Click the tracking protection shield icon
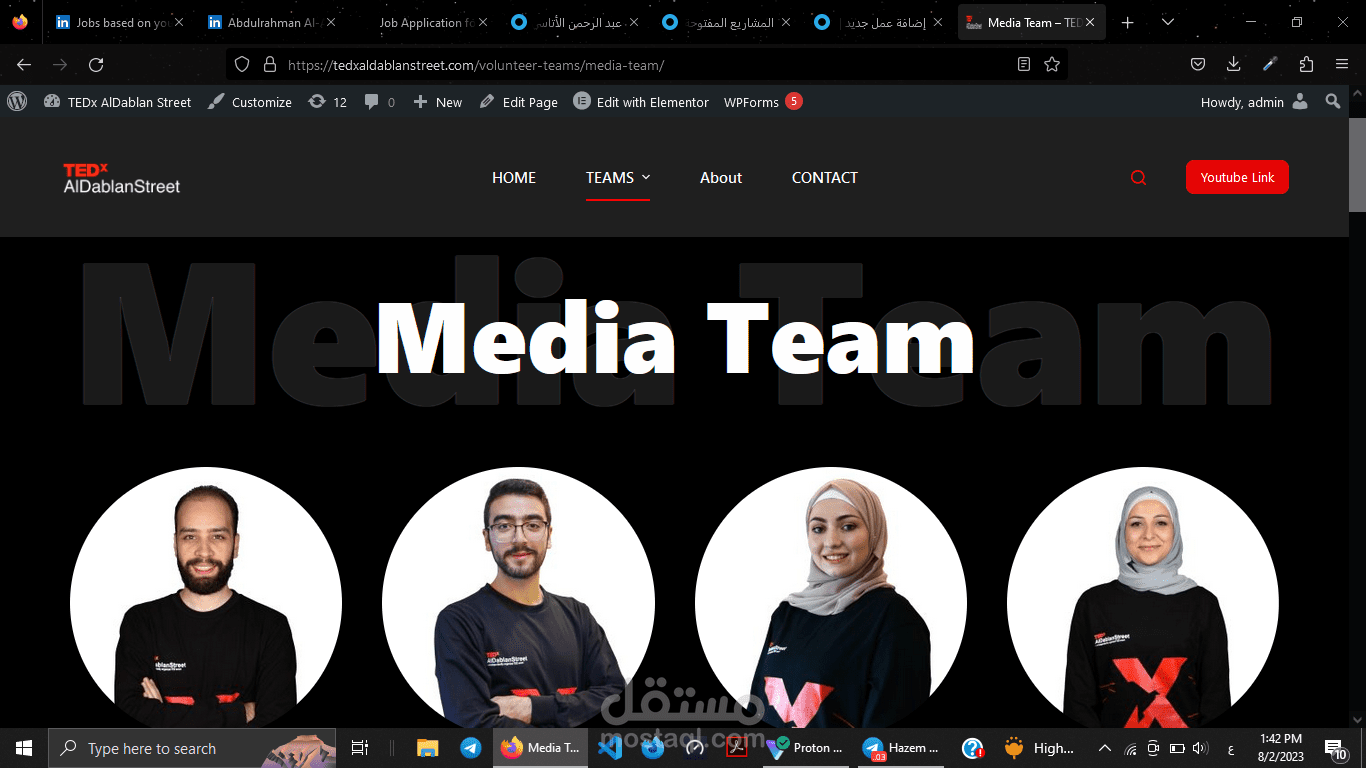 click(x=241, y=65)
